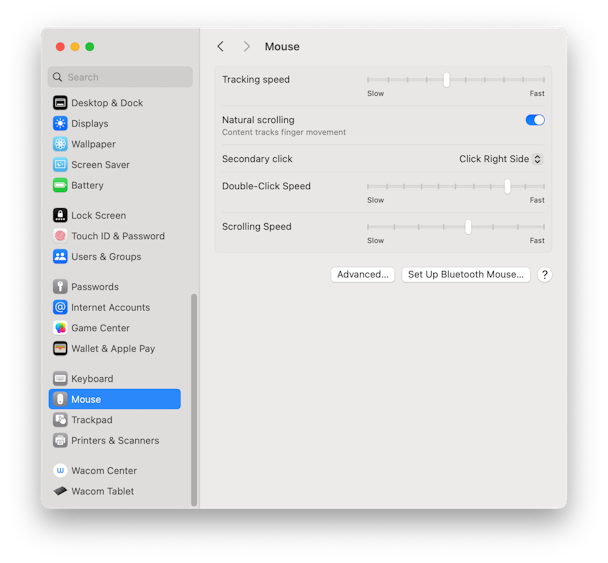Click the Advanced... button
Screen dimensions: 608x563
coord(363,275)
